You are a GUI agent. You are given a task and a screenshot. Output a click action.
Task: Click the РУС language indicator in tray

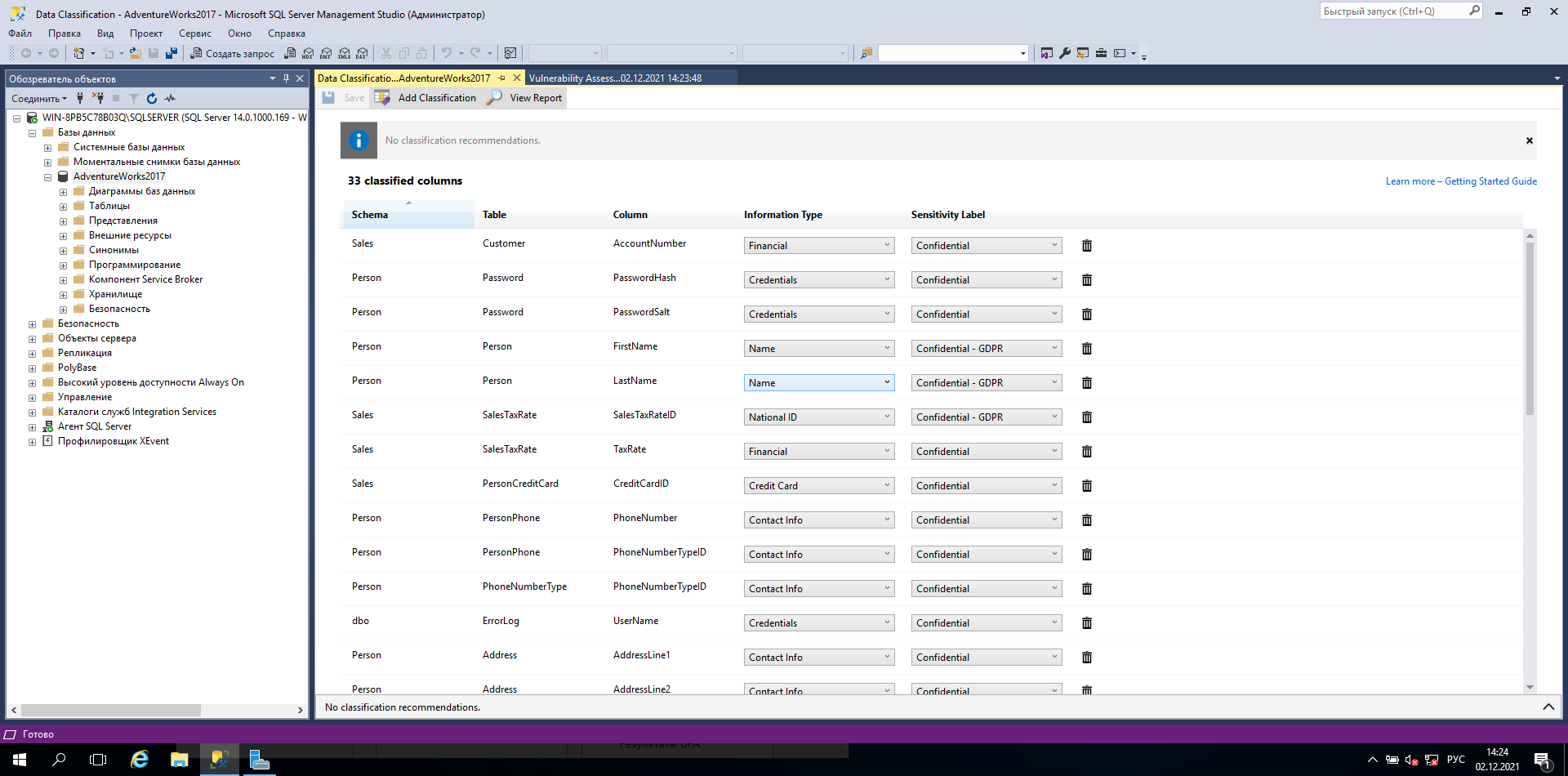pos(1455,760)
